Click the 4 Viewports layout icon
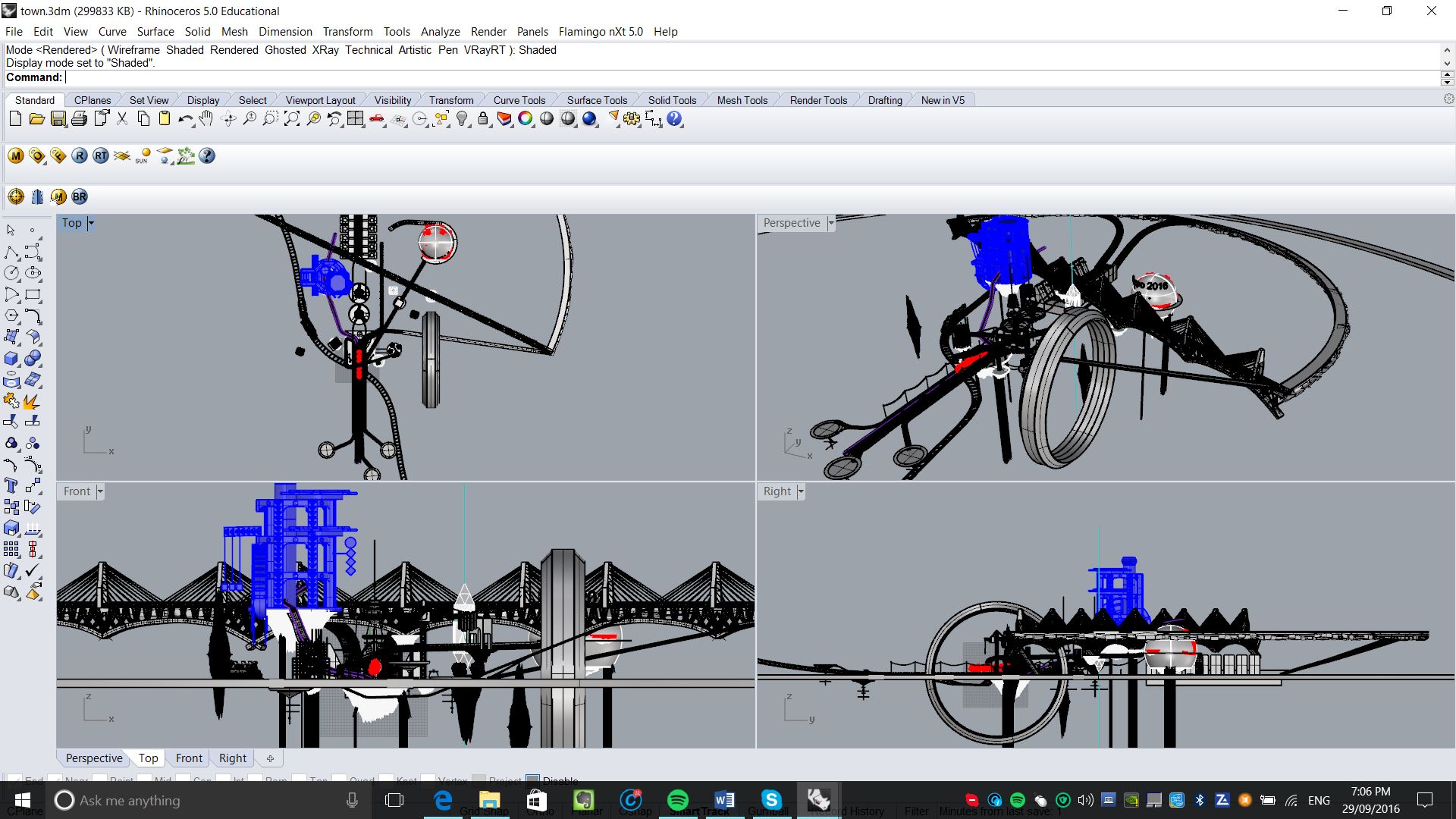 tap(355, 119)
